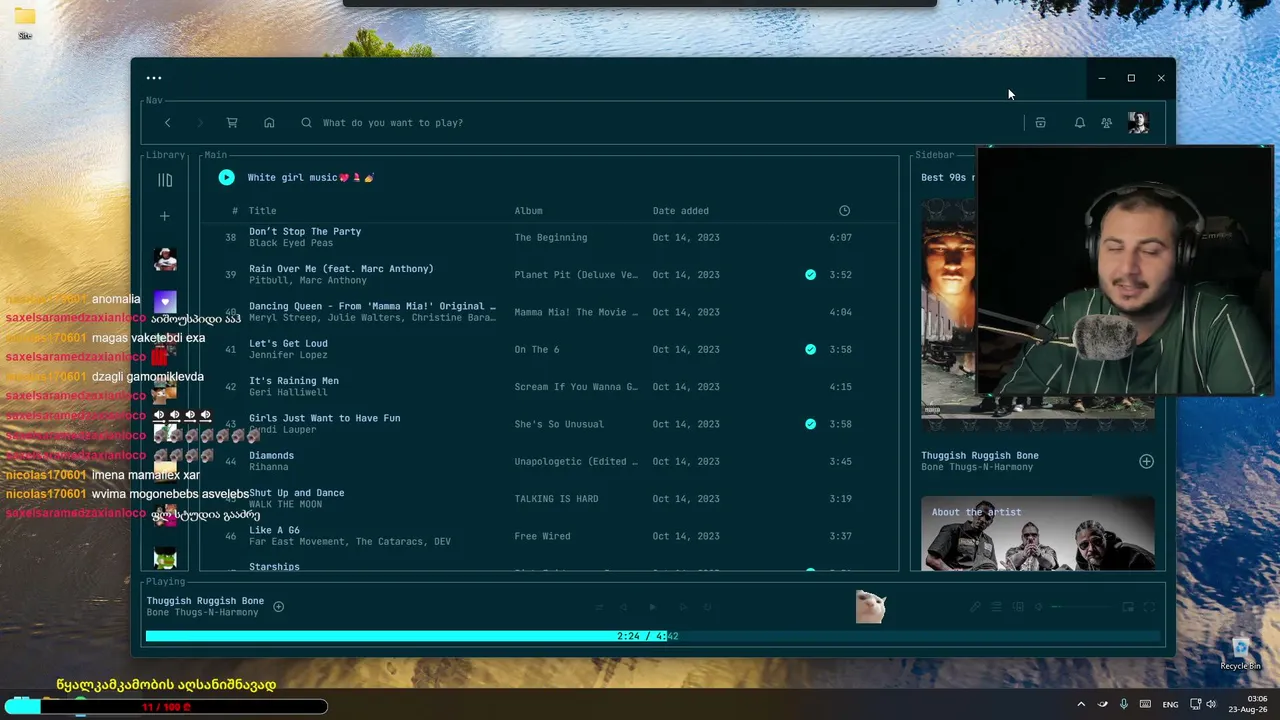Open album 'On The 6'
Viewport: 1280px width, 720px height.
(x=537, y=350)
